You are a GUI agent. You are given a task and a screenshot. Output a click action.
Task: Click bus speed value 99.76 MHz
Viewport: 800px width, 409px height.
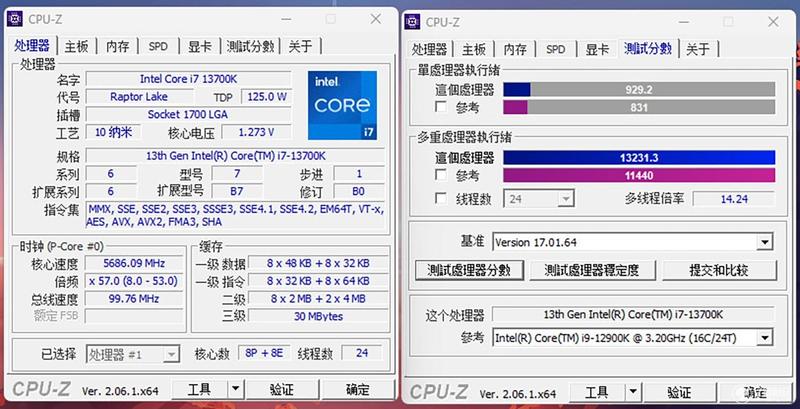pyautogui.click(x=134, y=298)
